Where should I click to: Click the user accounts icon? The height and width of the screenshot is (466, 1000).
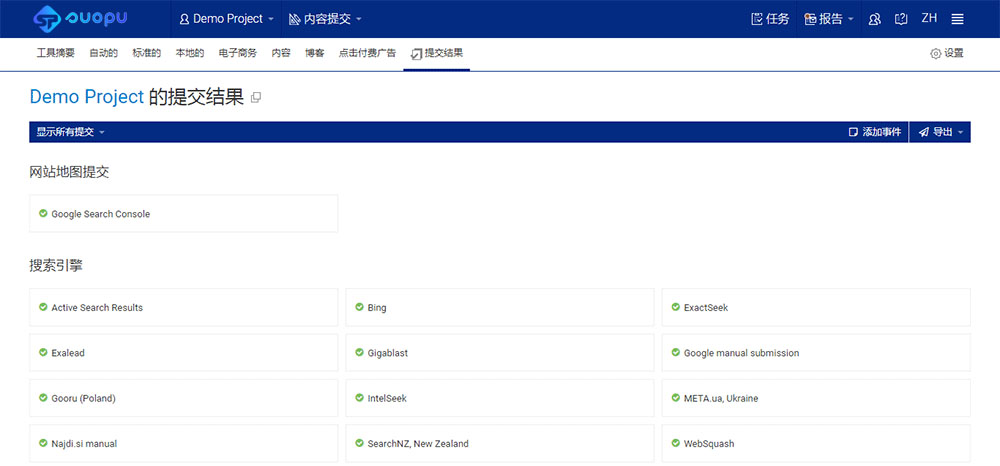coord(875,19)
